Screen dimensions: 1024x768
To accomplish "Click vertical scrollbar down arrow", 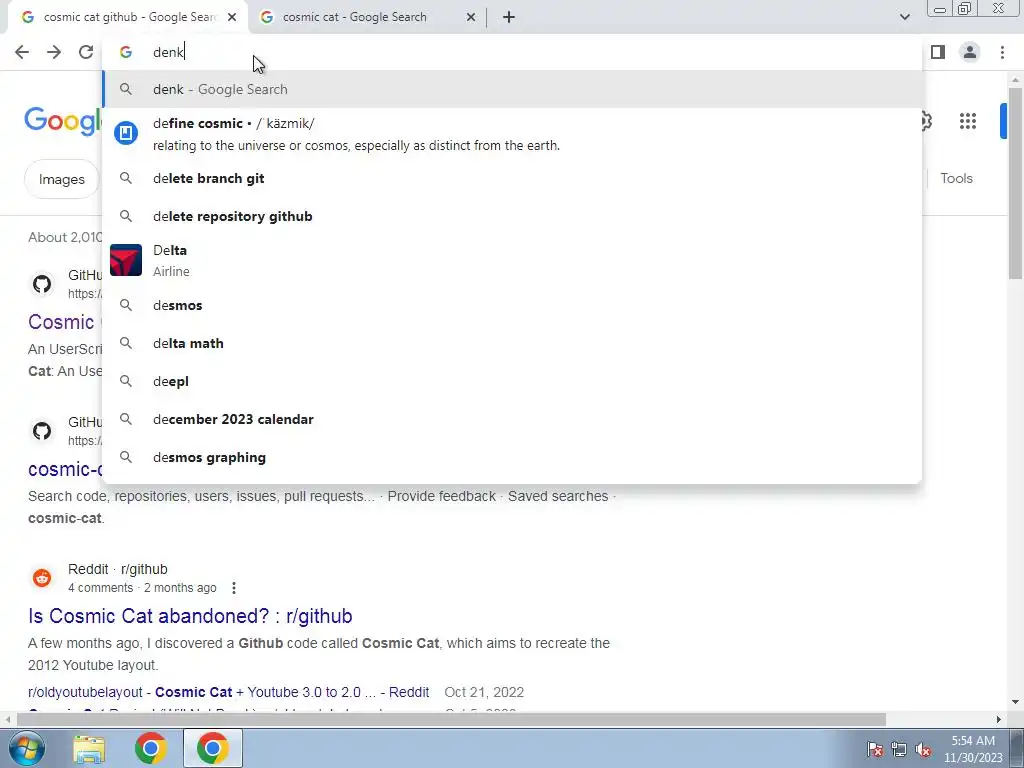I will coord(1015,703).
